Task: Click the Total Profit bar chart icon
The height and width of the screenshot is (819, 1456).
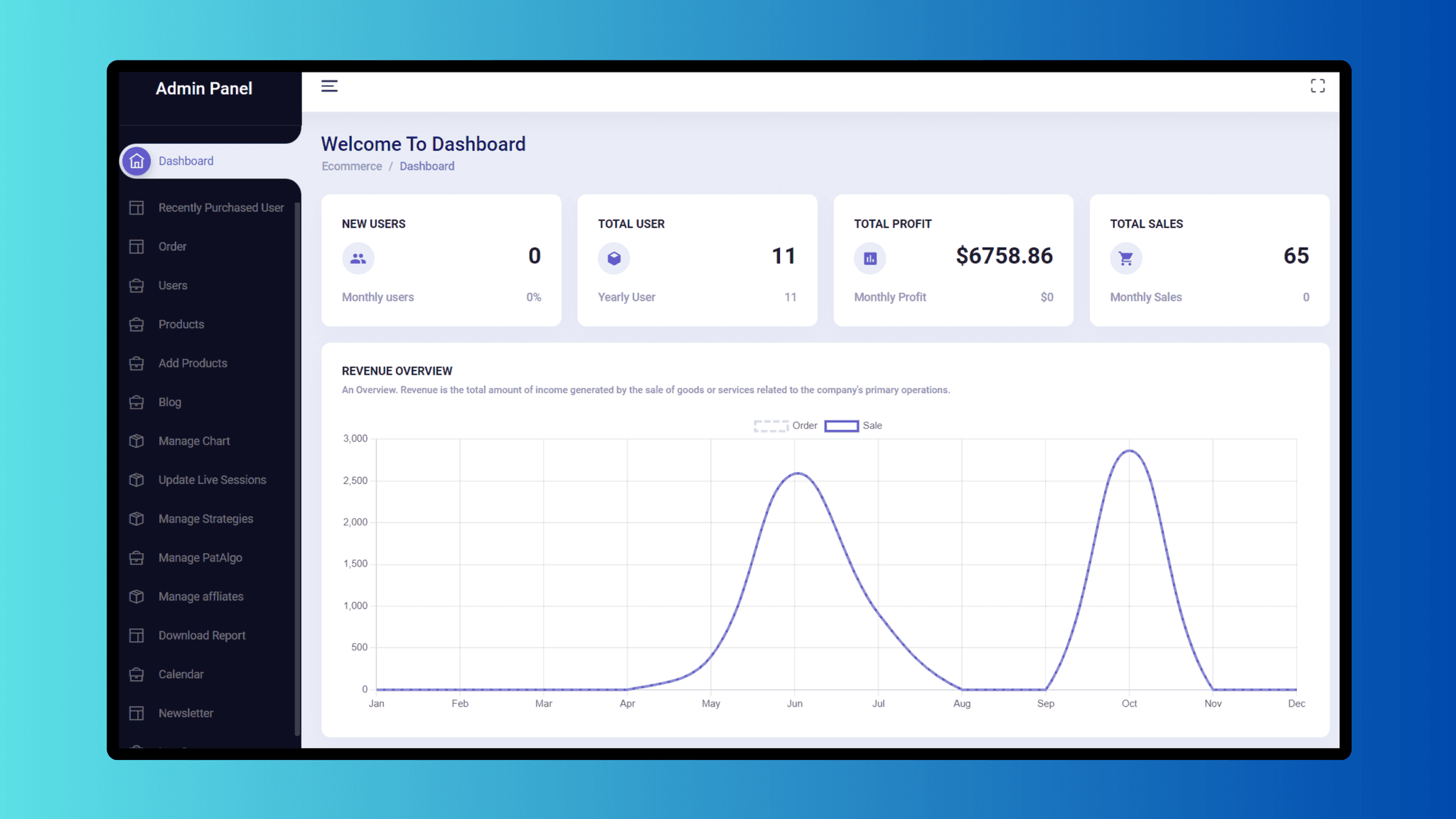Action: point(870,258)
